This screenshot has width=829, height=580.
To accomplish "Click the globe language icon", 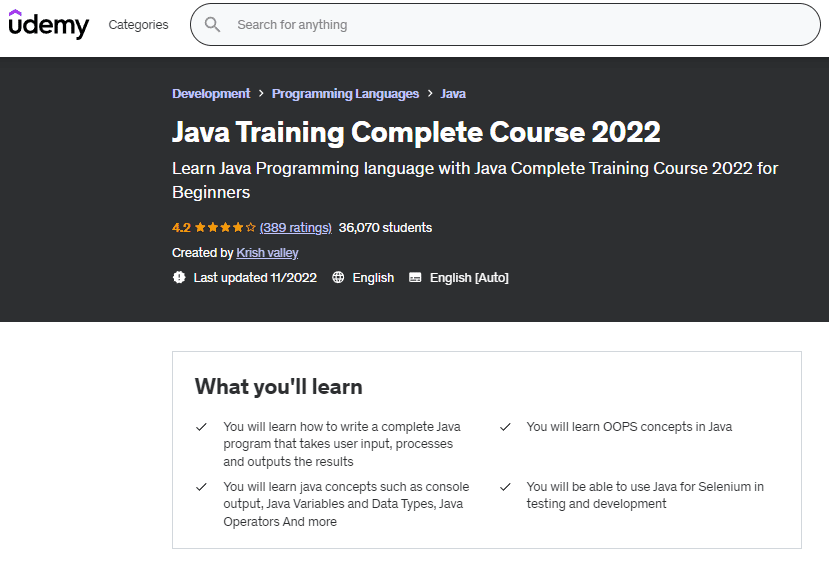I will (x=338, y=277).
